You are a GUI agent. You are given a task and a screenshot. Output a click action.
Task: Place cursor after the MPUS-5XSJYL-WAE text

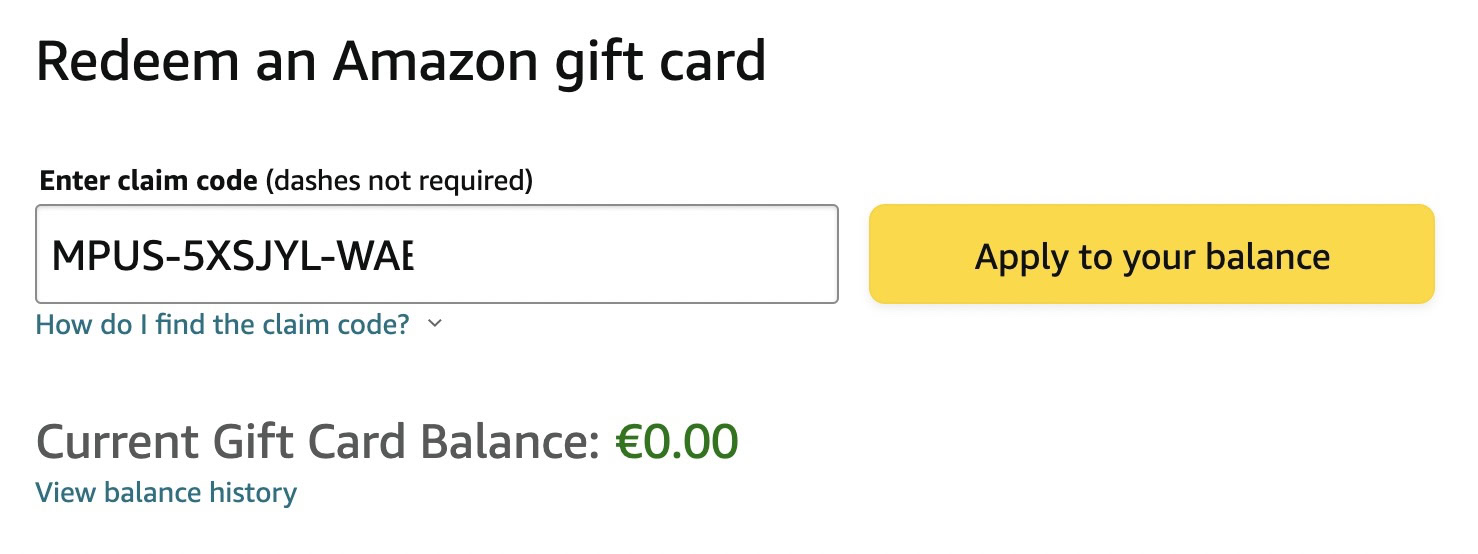[414, 257]
